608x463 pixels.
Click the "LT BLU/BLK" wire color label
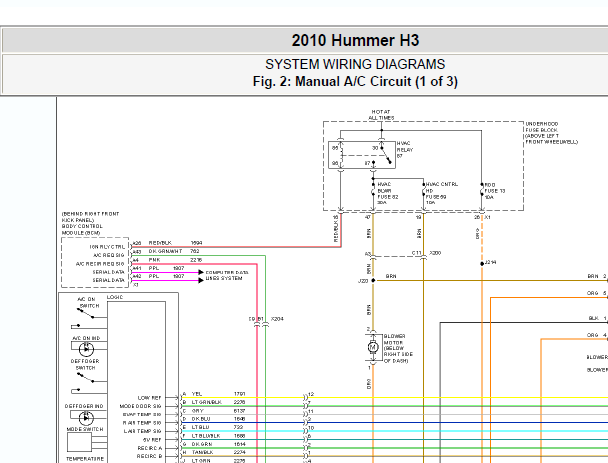click(206, 436)
